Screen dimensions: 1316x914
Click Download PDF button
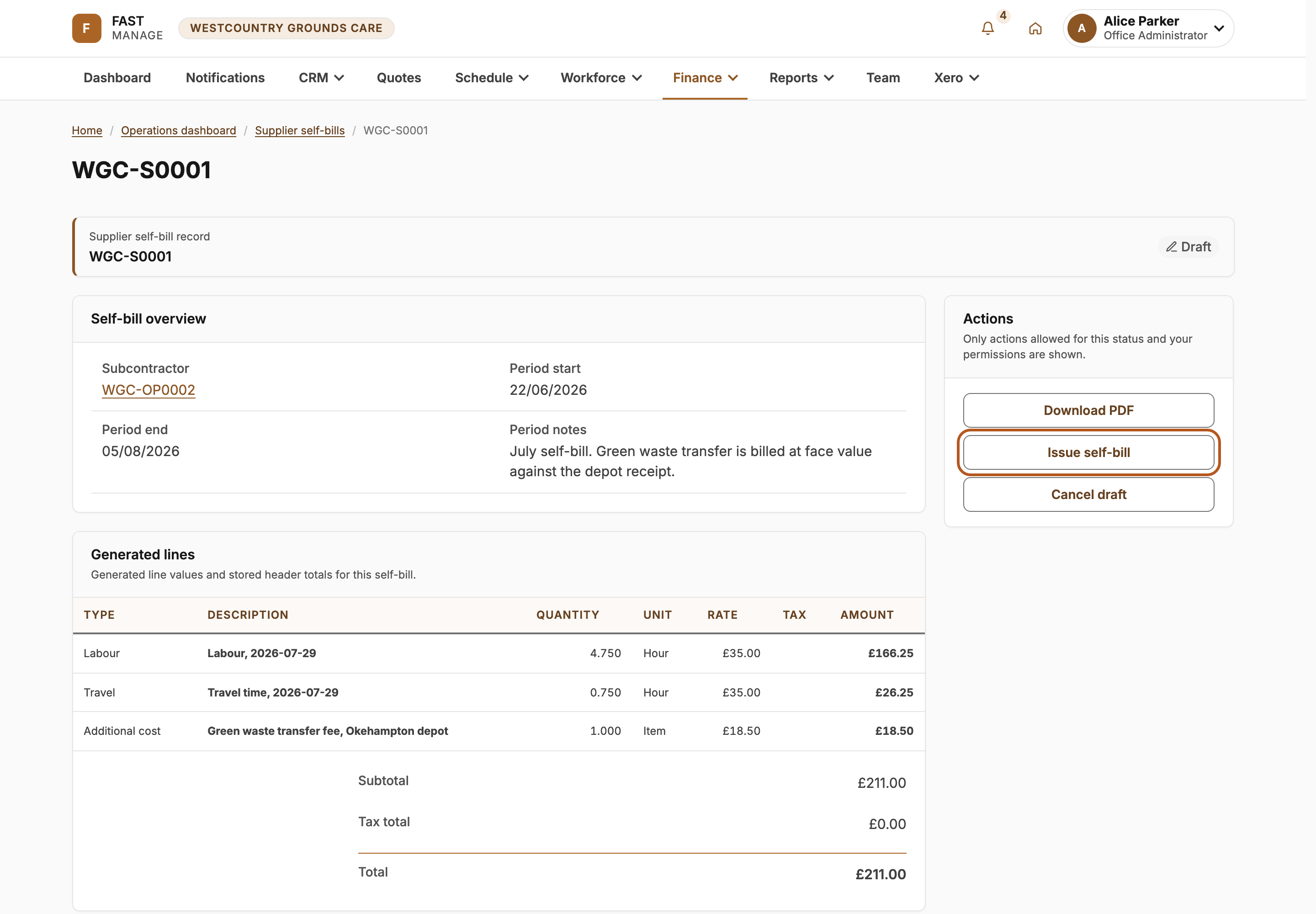pyautogui.click(x=1088, y=410)
